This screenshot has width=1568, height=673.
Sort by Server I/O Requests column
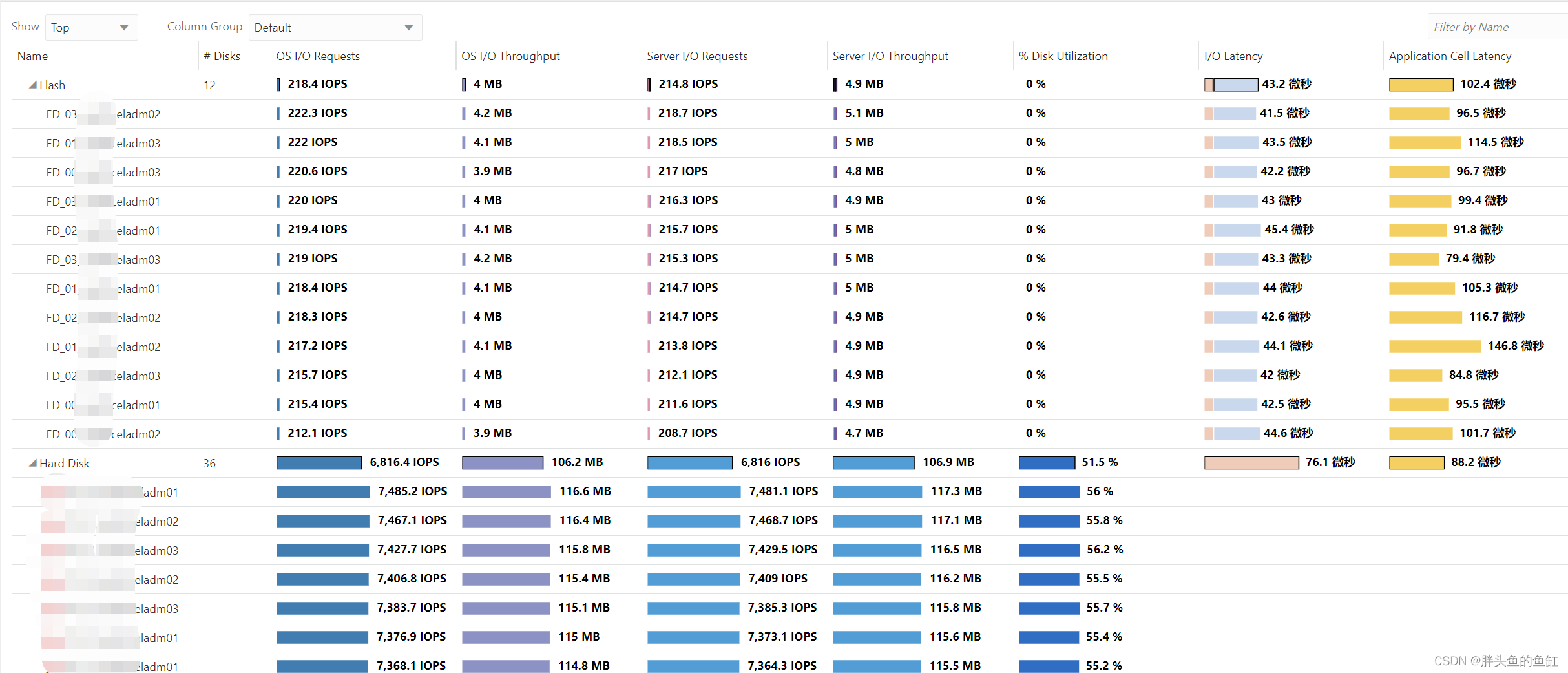697,56
